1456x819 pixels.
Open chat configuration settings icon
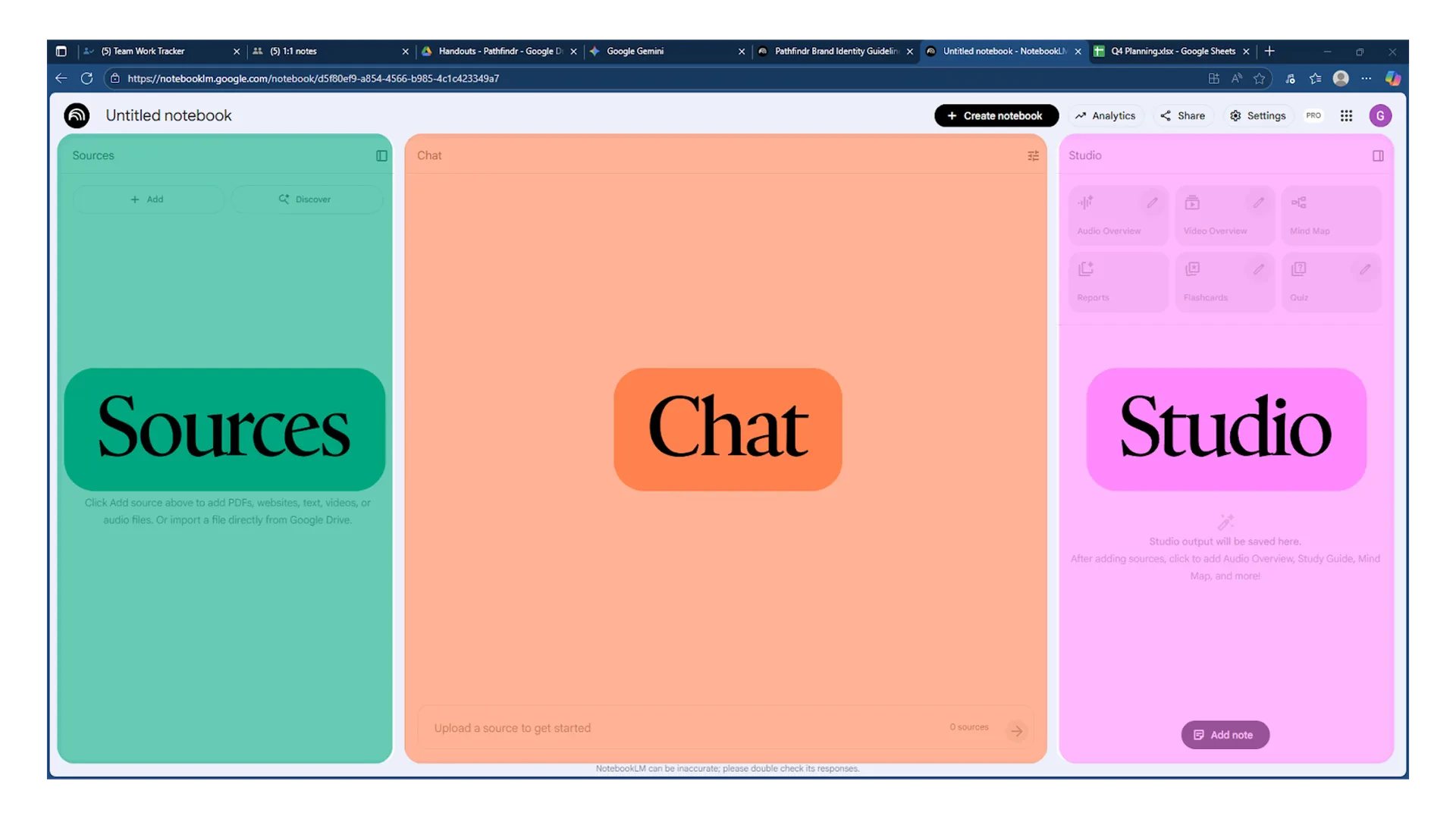click(x=1034, y=155)
